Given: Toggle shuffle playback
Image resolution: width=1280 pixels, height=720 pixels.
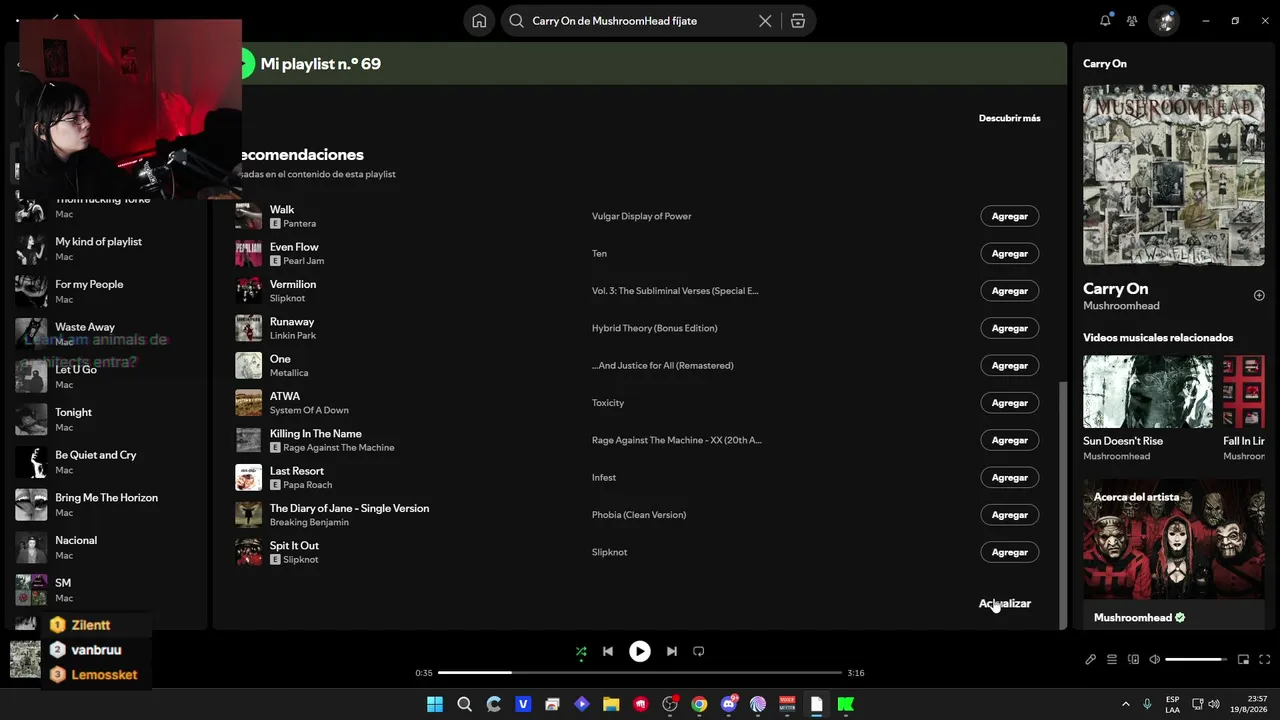Looking at the screenshot, I should (x=581, y=651).
